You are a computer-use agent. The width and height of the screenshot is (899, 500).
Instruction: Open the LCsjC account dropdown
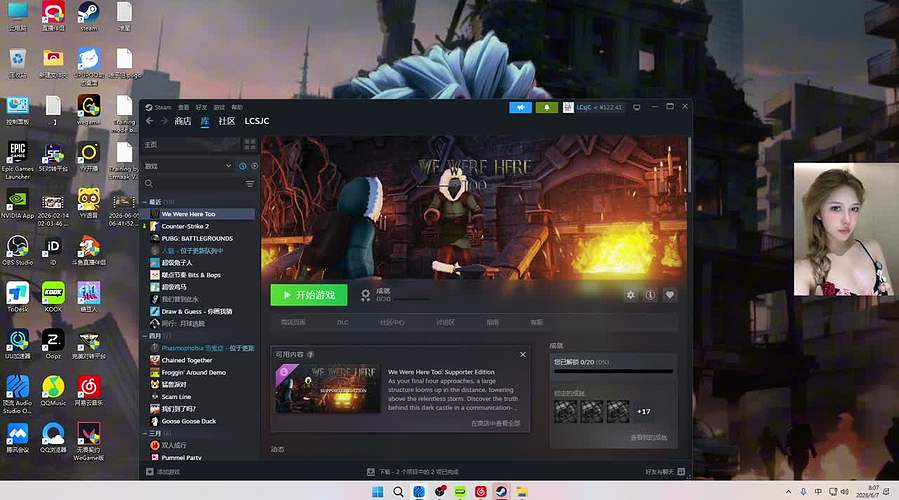[x=593, y=107]
